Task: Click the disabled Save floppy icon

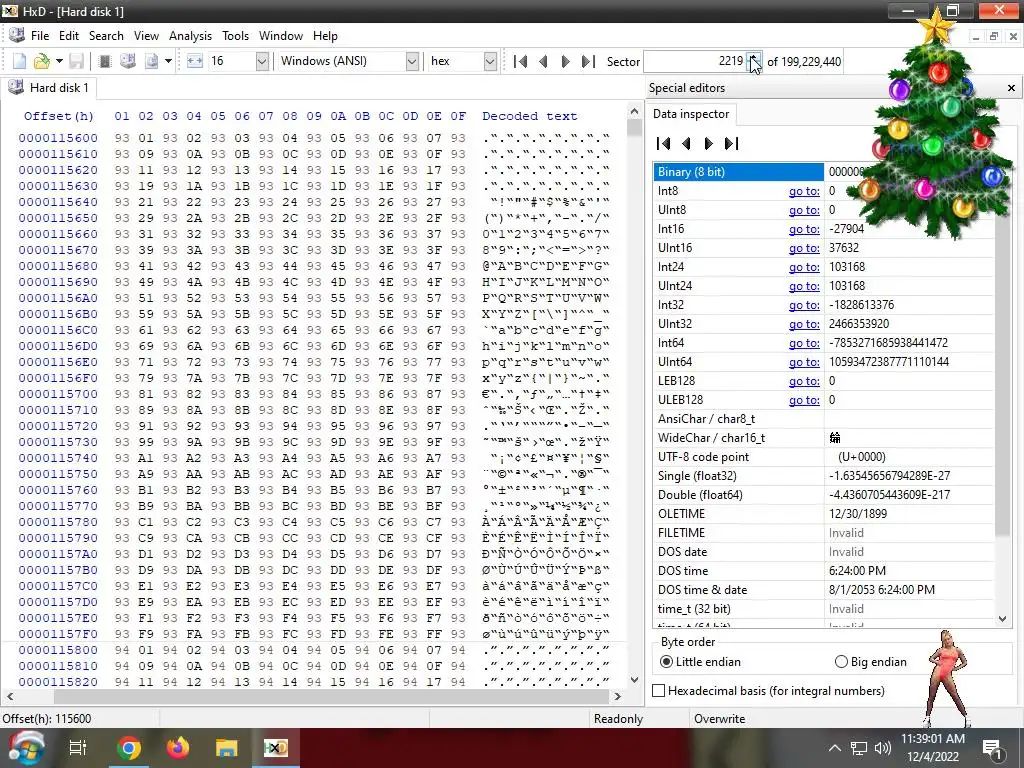Action: (x=76, y=61)
